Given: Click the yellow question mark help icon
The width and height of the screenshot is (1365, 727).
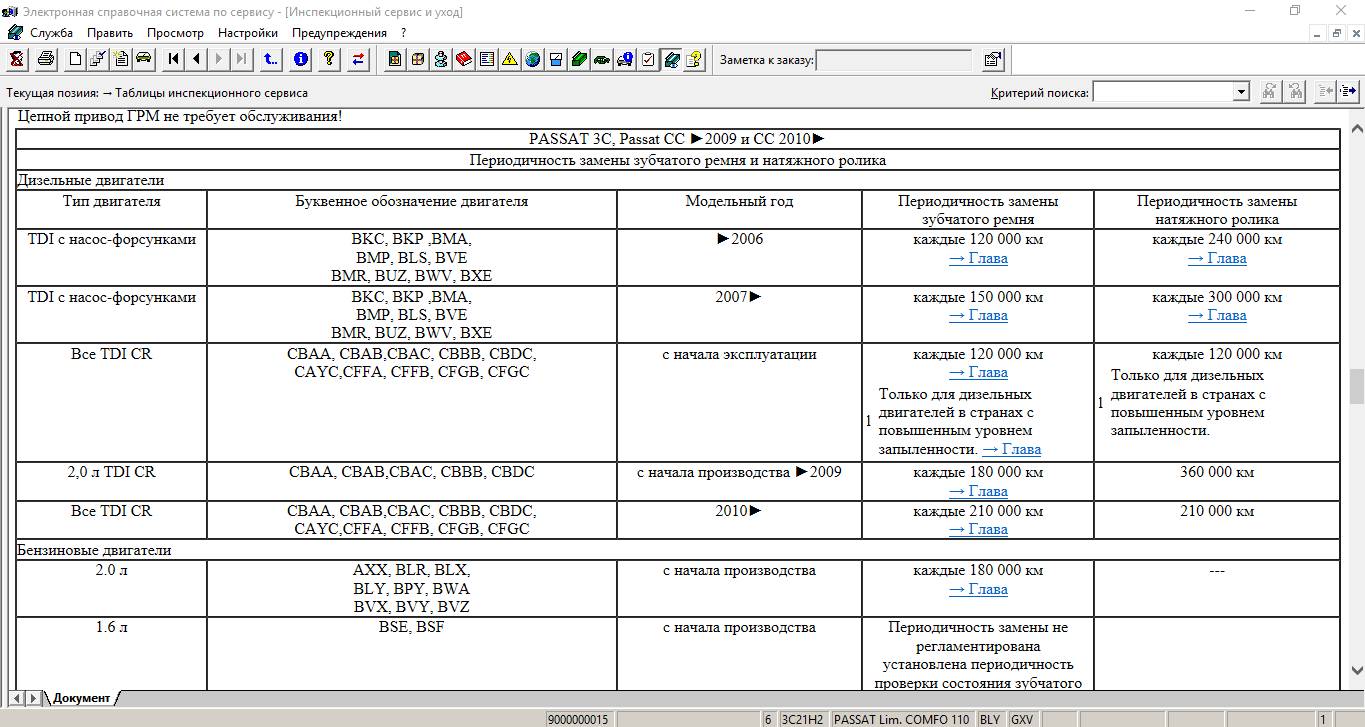Looking at the screenshot, I should tap(328, 59).
